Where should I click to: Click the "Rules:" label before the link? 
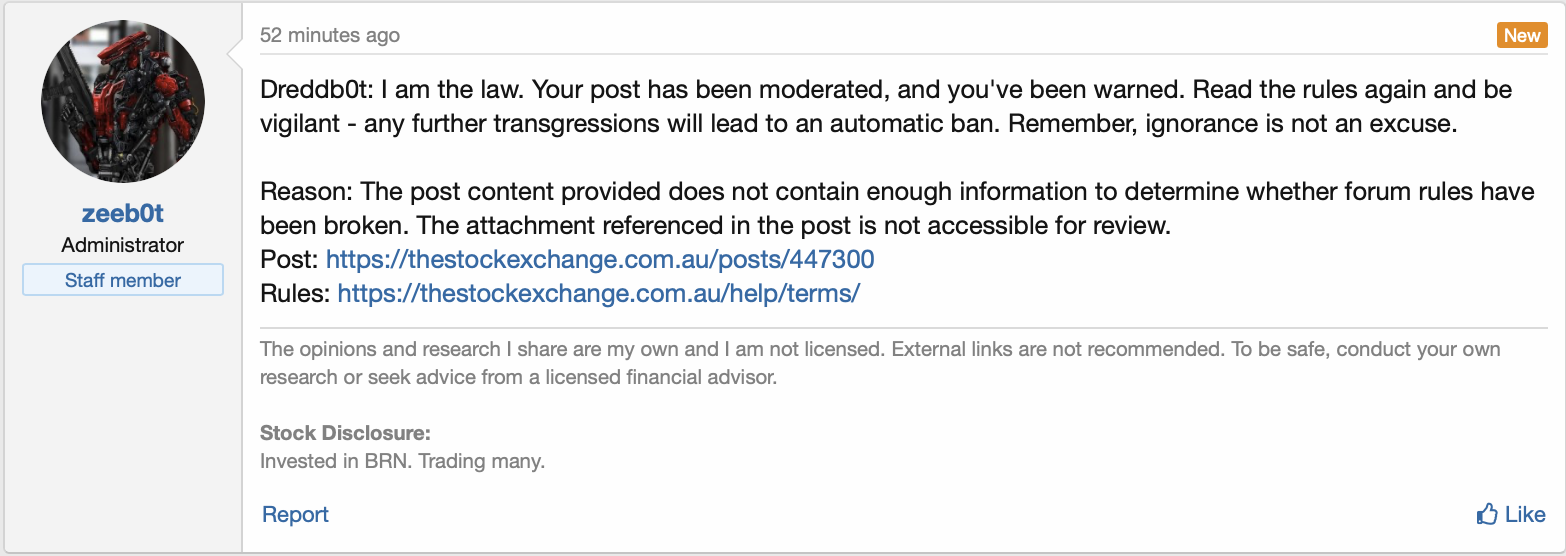[295, 293]
